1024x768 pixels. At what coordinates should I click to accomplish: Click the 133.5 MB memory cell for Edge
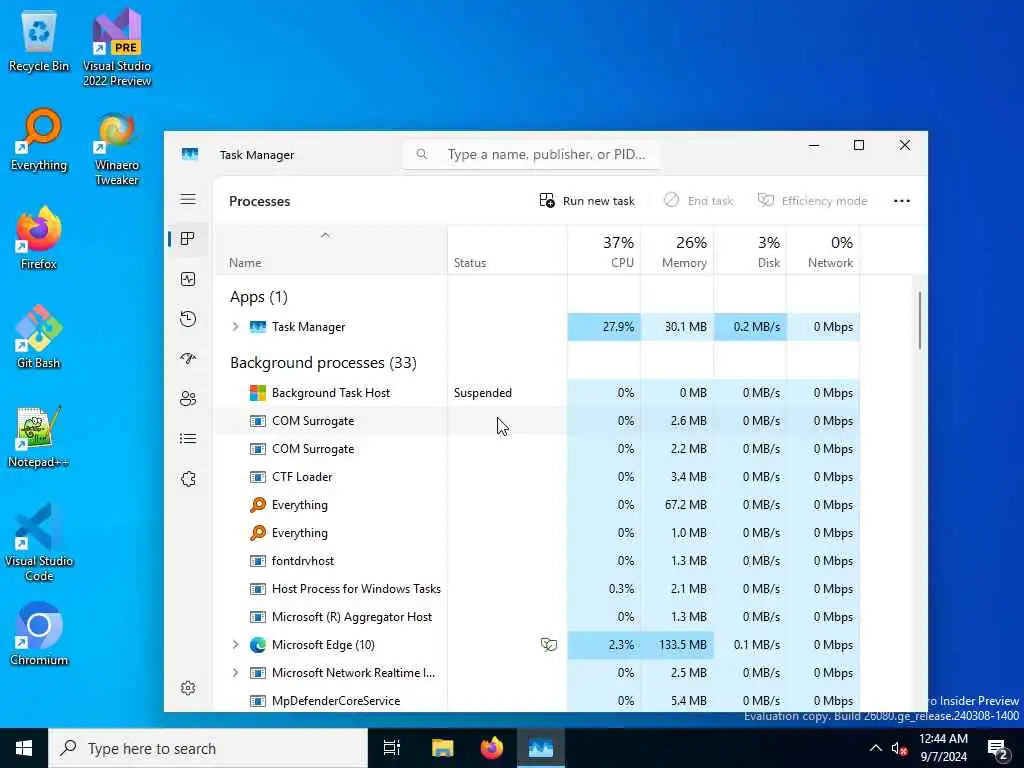[x=677, y=645]
